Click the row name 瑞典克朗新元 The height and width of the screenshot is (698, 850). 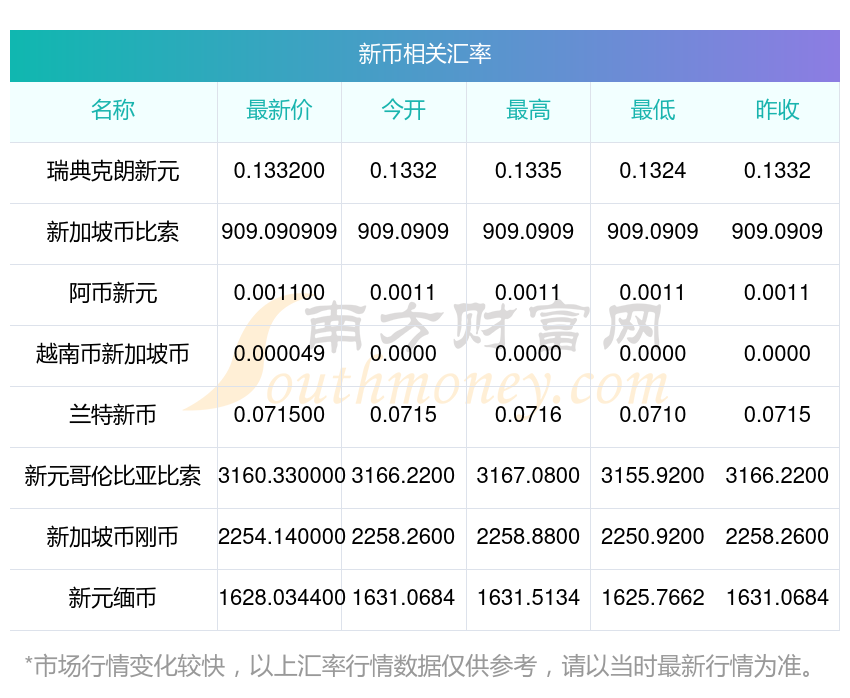(113, 171)
